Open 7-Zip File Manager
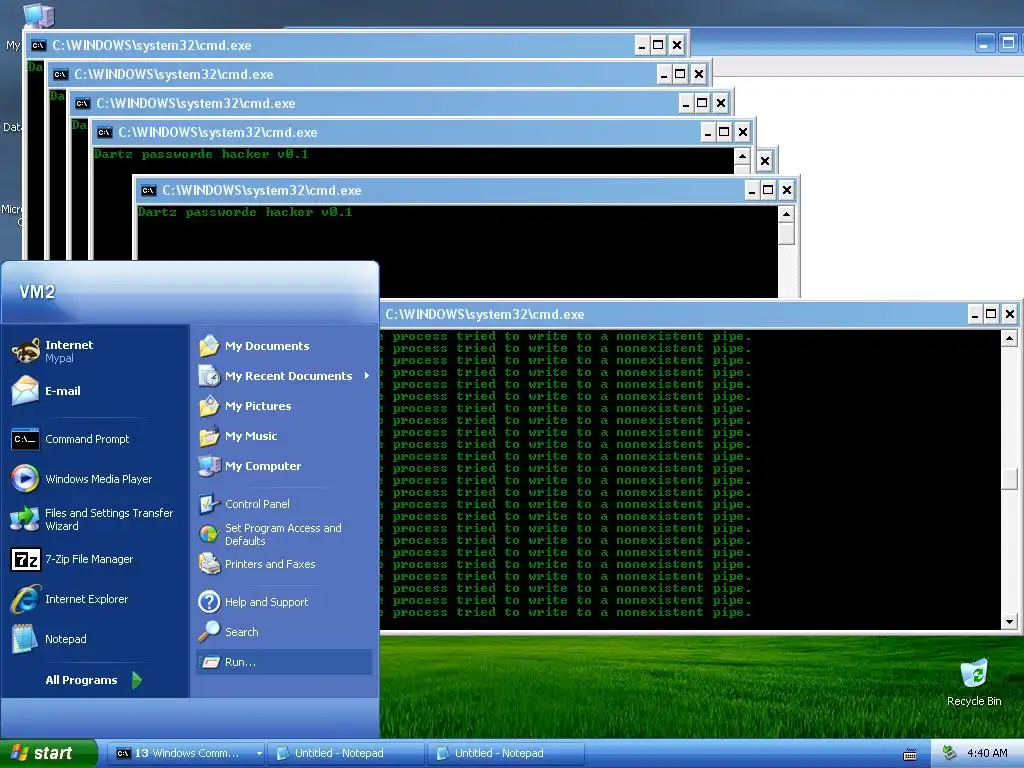 coord(95,559)
